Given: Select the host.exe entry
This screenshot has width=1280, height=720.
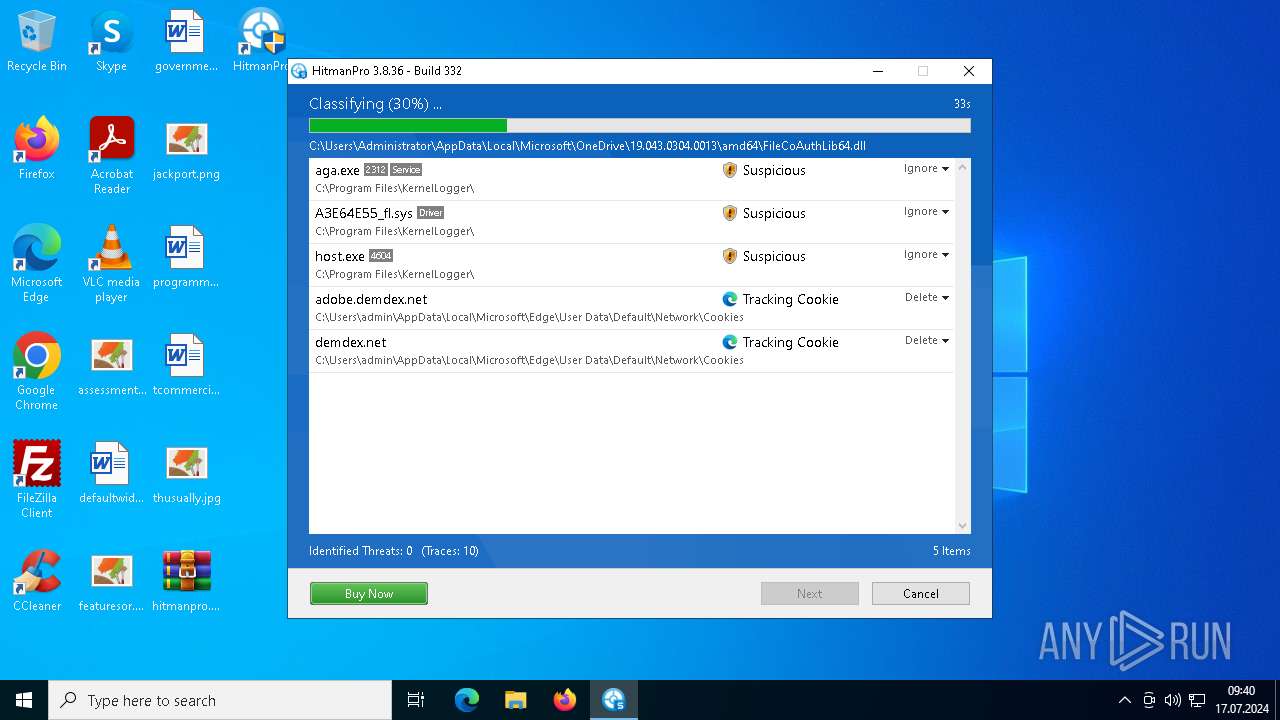Looking at the screenshot, I should click(x=631, y=265).
